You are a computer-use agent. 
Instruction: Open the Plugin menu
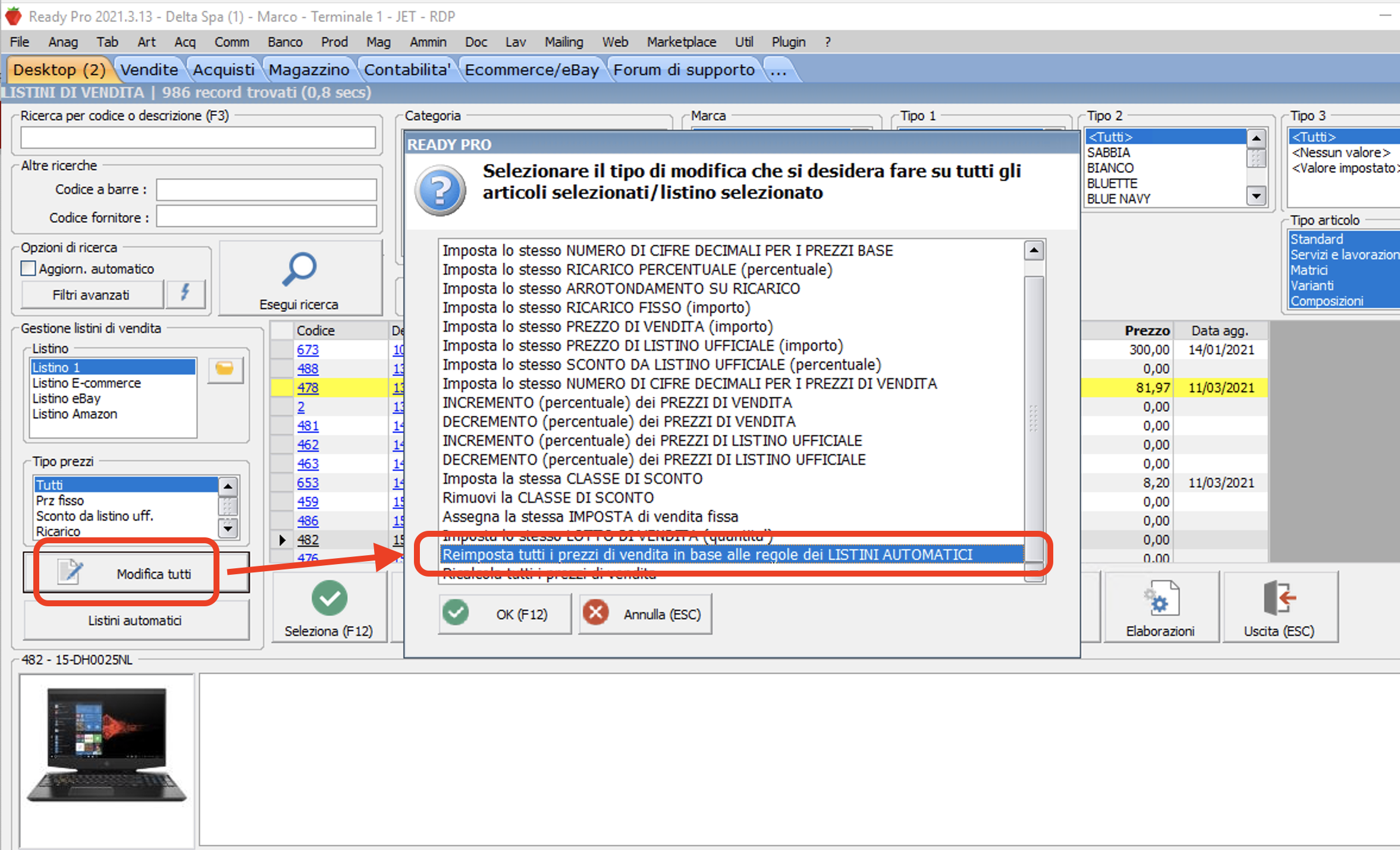pos(789,42)
